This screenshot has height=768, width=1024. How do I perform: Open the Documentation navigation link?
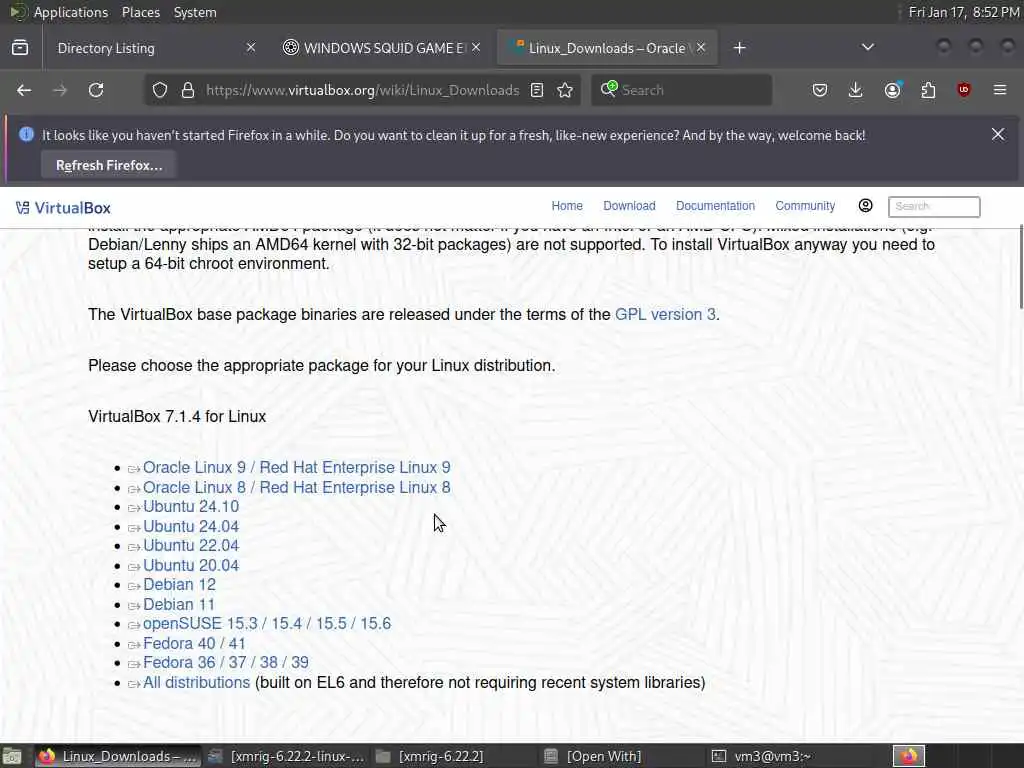(x=715, y=206)
